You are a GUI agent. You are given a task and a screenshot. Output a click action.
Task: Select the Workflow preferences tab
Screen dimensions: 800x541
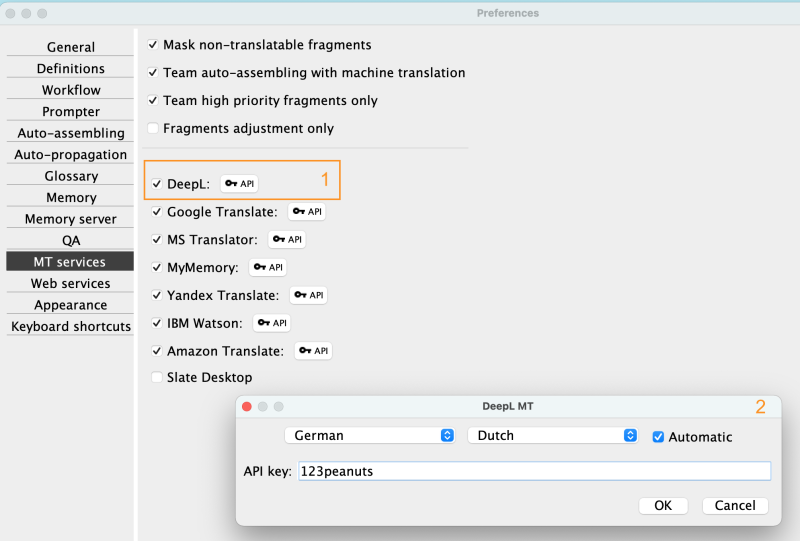coord(70,90)
